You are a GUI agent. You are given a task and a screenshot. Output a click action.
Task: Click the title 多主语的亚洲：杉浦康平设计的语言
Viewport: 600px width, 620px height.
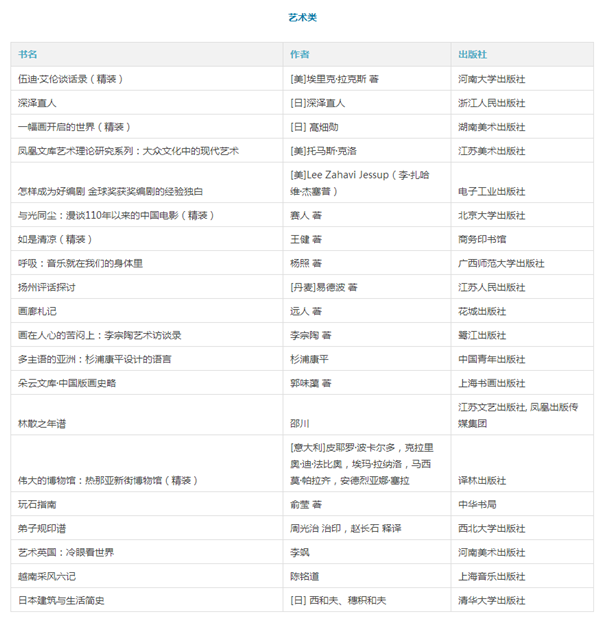coord(94,359)
